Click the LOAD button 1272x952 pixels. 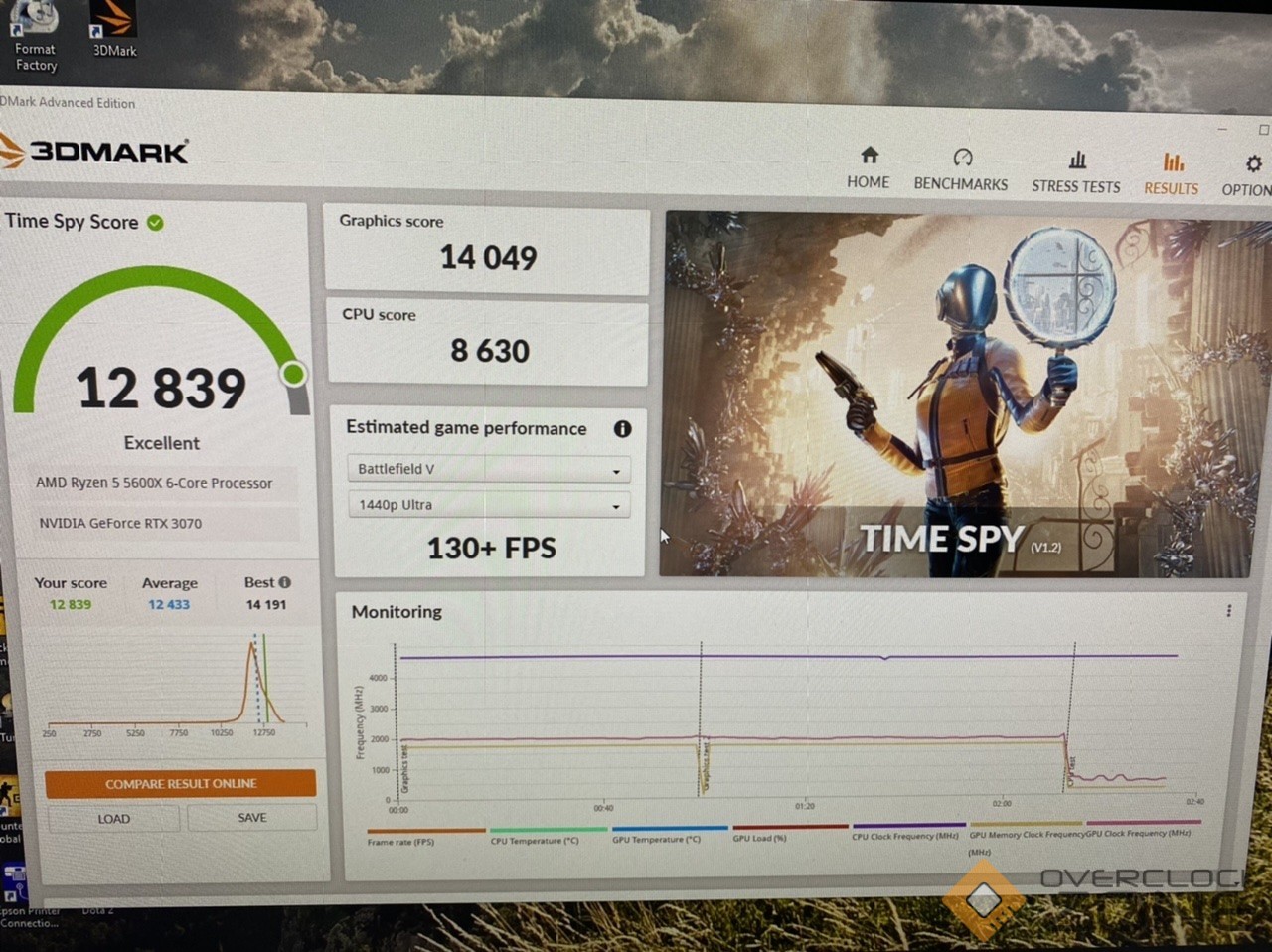click(113, 819)
